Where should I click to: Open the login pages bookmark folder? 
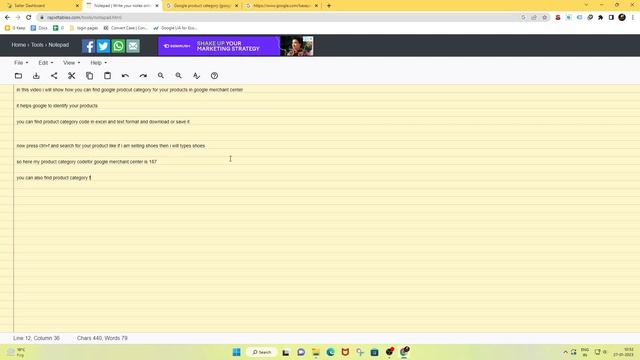tap(84, 28)
